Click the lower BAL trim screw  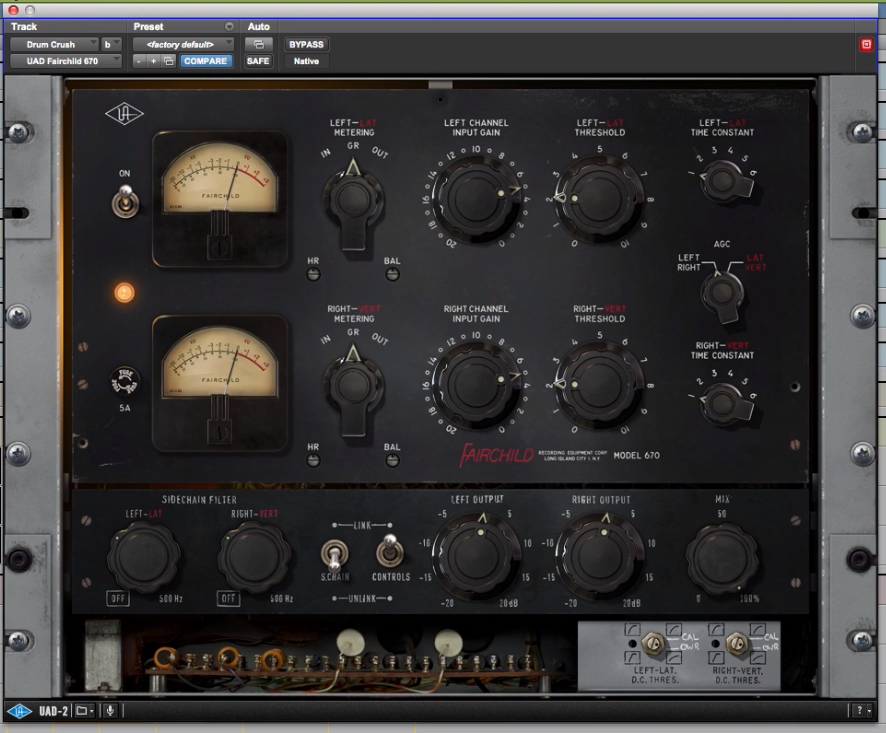point(392,461)
